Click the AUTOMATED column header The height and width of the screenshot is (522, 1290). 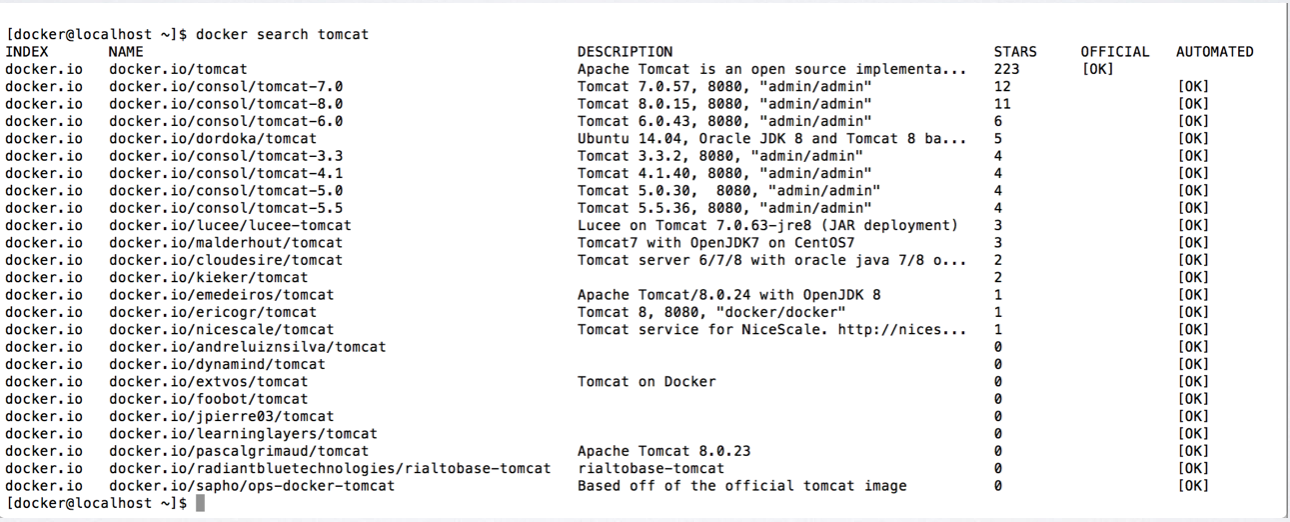(x=1214, y=51)
